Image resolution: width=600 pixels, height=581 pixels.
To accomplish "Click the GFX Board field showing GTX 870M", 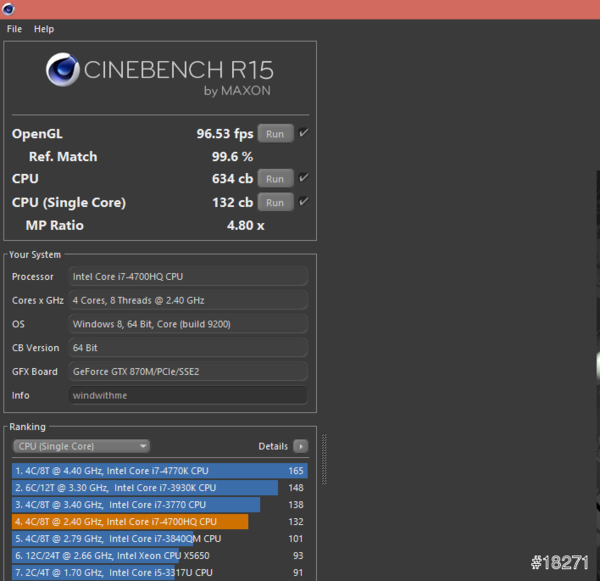I will 188,371.
